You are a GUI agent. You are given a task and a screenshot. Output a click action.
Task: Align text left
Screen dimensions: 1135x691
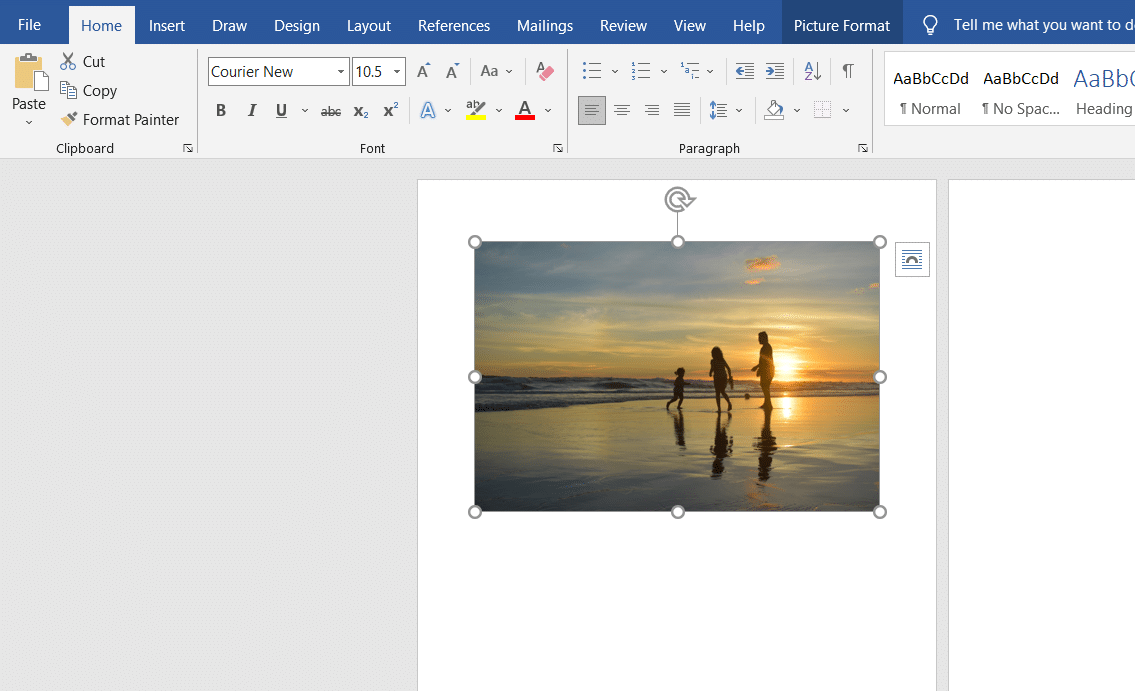[592, 111]
